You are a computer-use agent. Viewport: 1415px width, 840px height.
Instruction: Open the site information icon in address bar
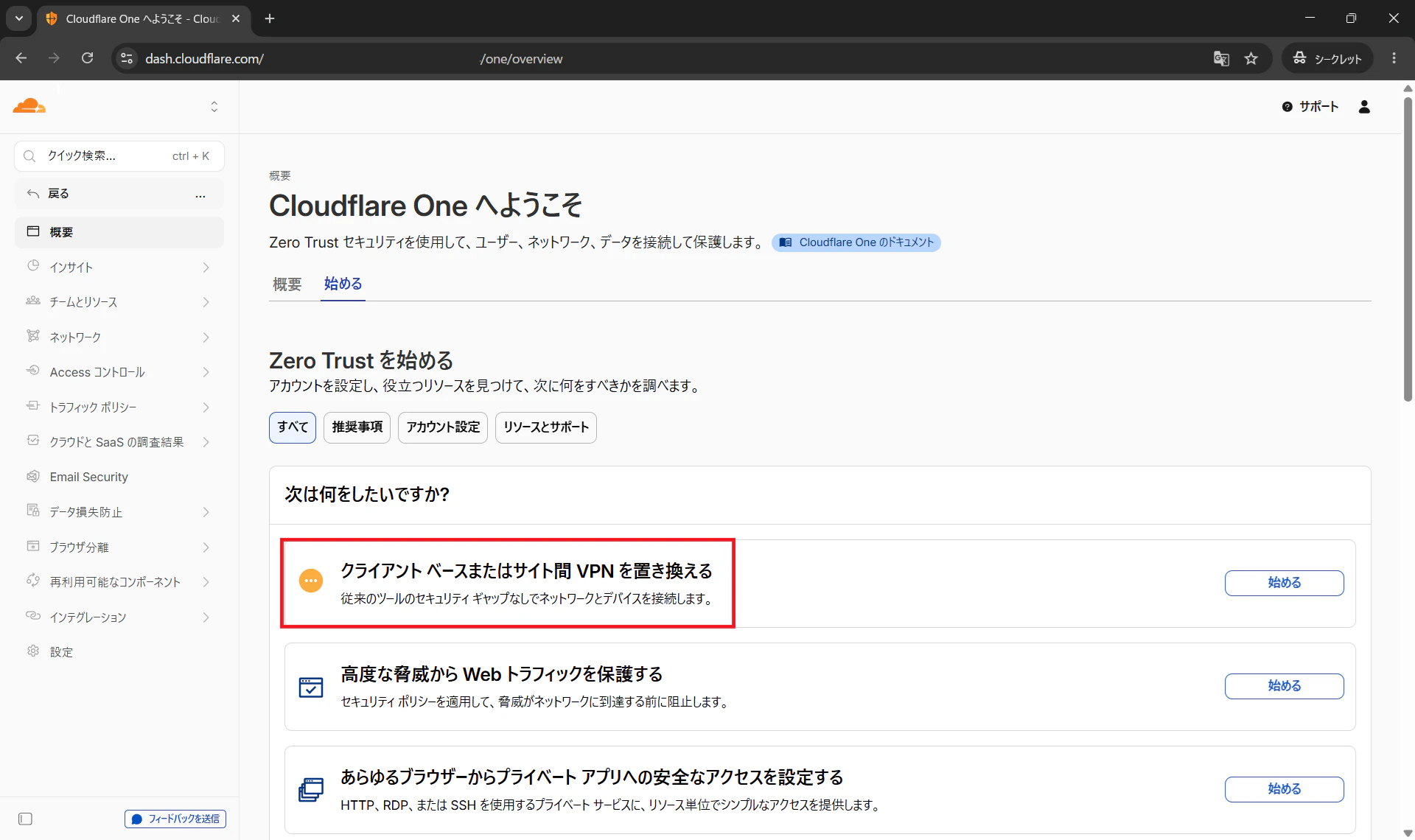127,58
